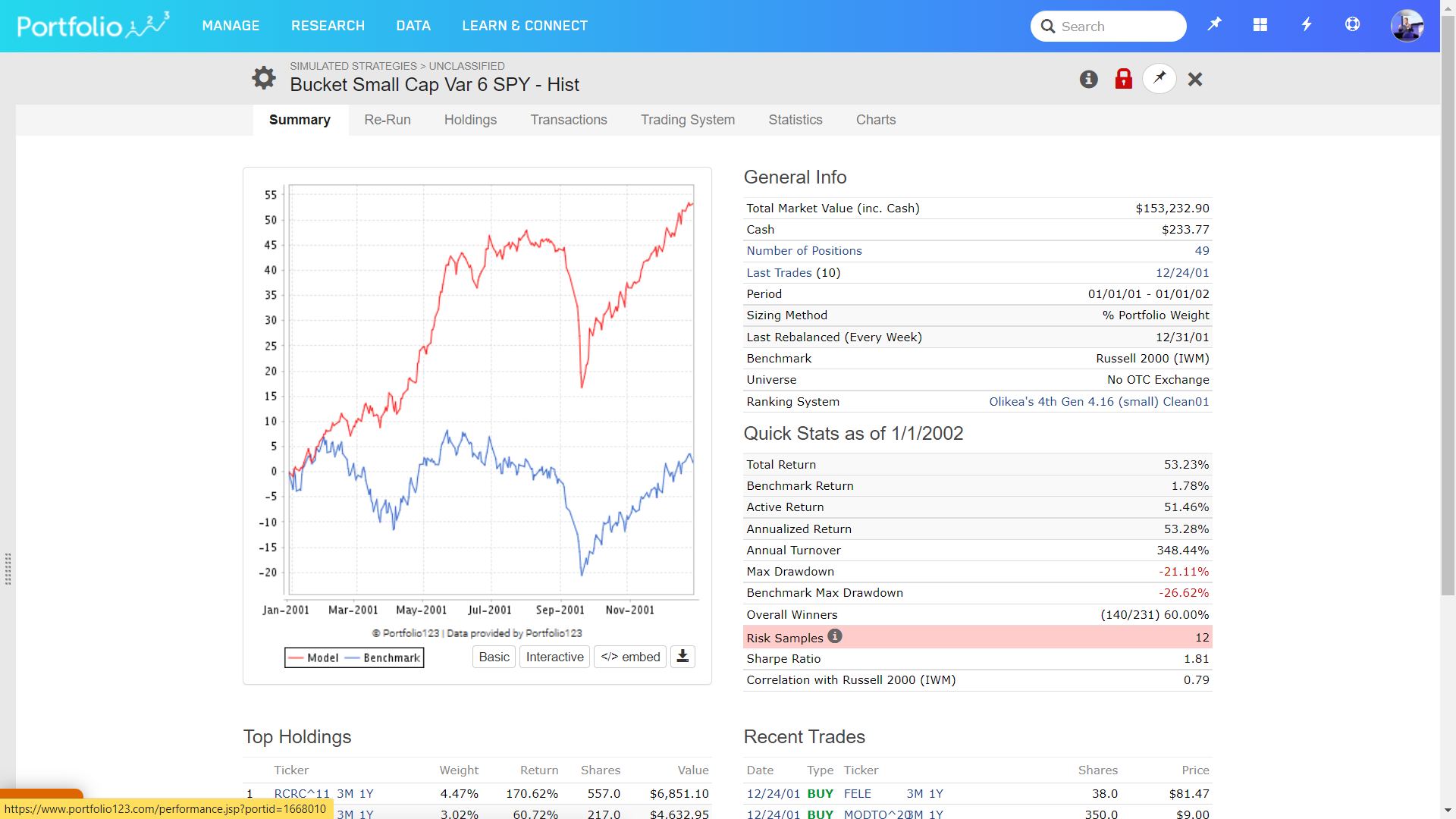
Task: Open user profile avatar menu
Action: pos(1407,26)
